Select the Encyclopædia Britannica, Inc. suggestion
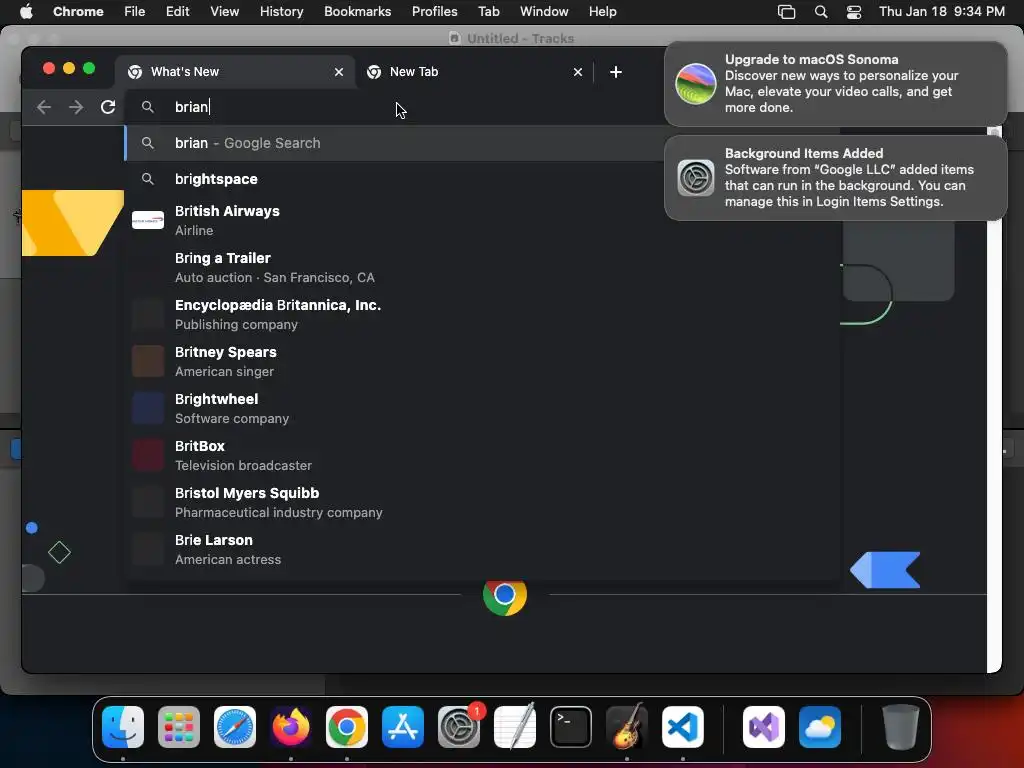This screenshot has height=768, width=1024. pyautogui.click(x=482, y=314)
